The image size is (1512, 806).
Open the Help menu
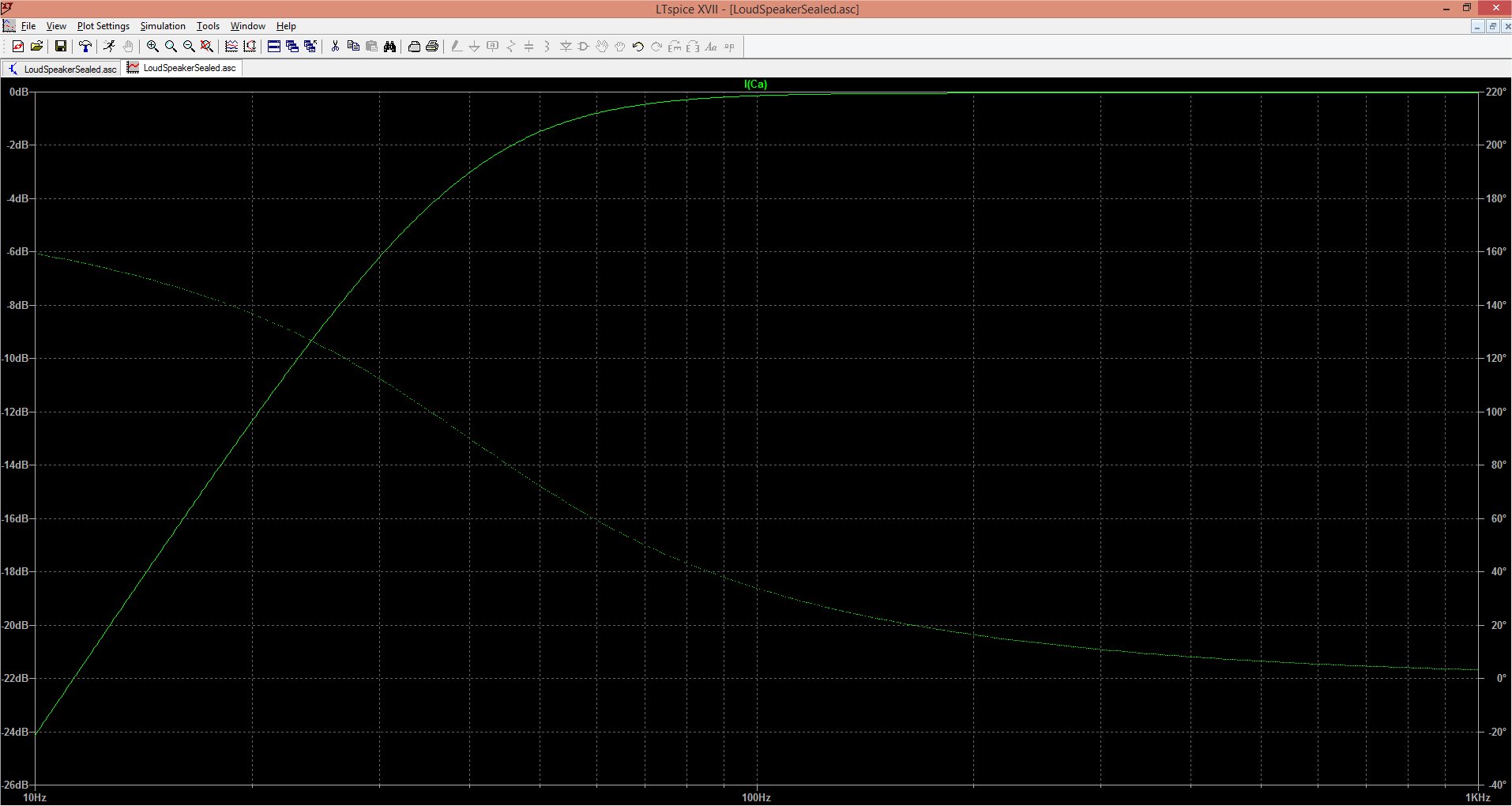(286, 26)
